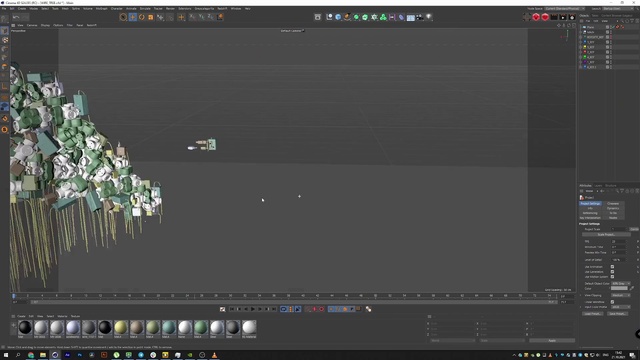640x360 pixels.
Task: Open the Simulate menu
Action: (145, 9)
